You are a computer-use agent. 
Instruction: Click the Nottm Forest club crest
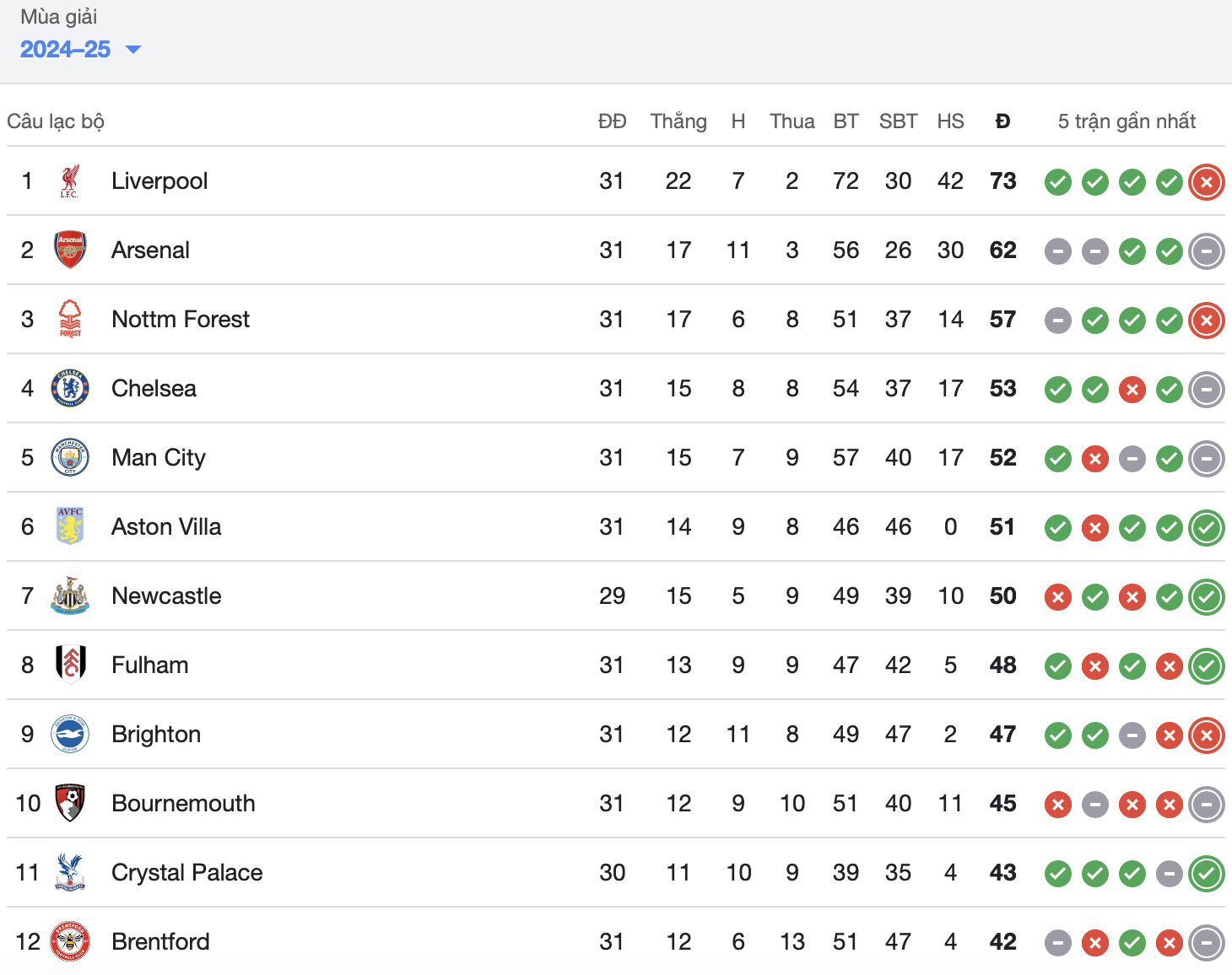70,320
